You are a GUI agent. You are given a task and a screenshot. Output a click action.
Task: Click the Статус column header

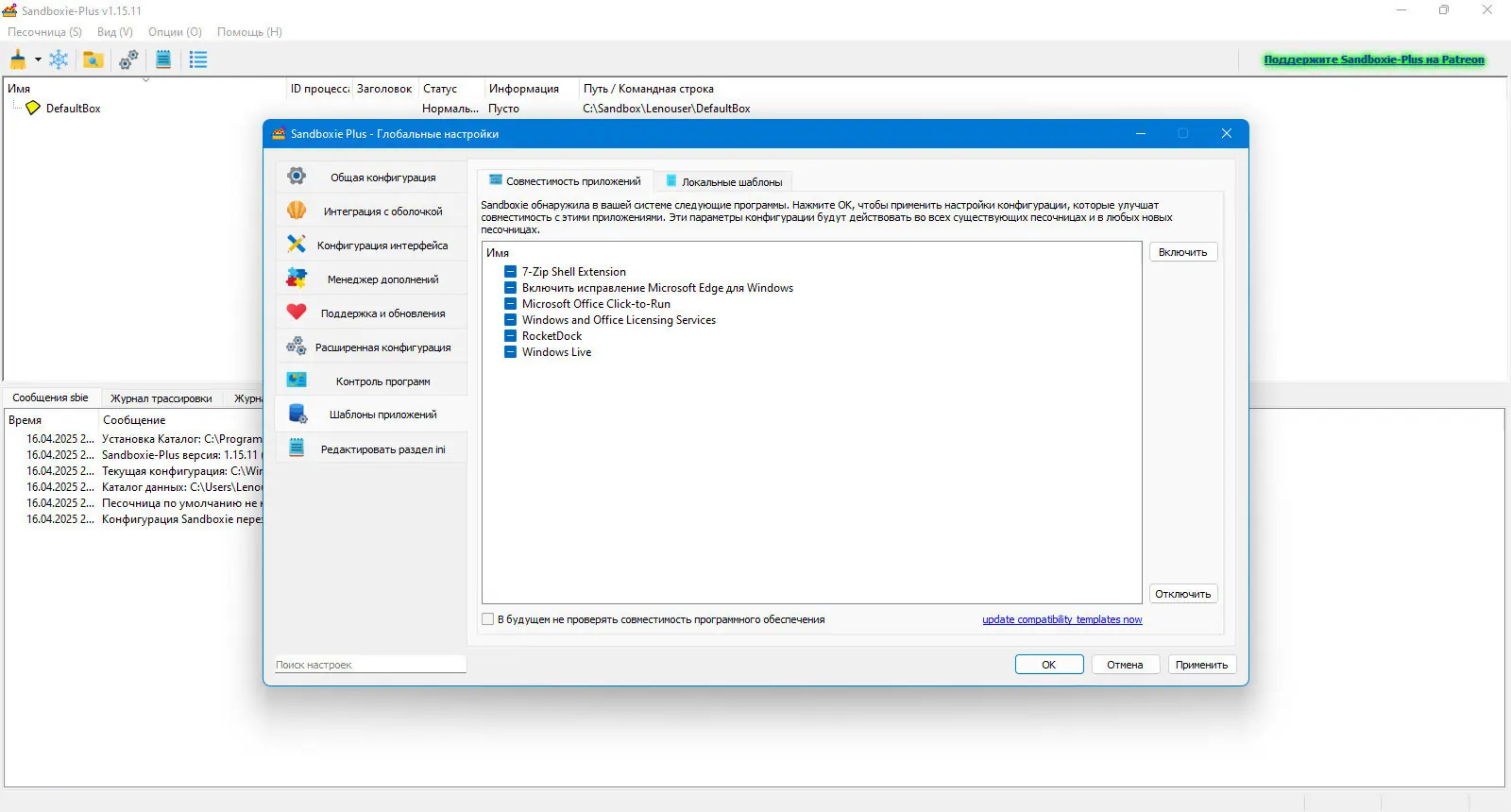click(x=450, y=88)
